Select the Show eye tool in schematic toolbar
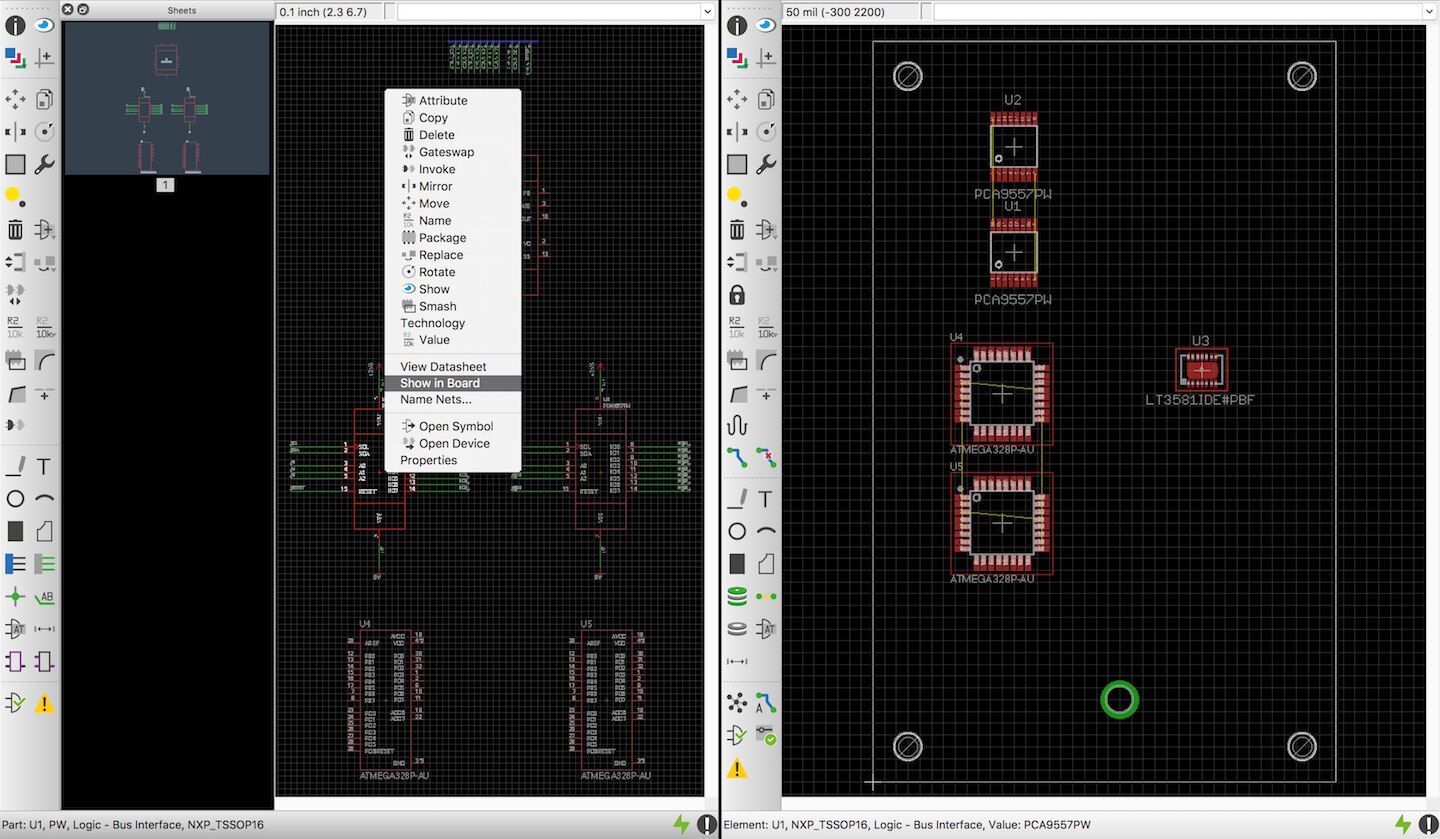Viewport: 1440px width, 839px height. [x=44, y=26]
